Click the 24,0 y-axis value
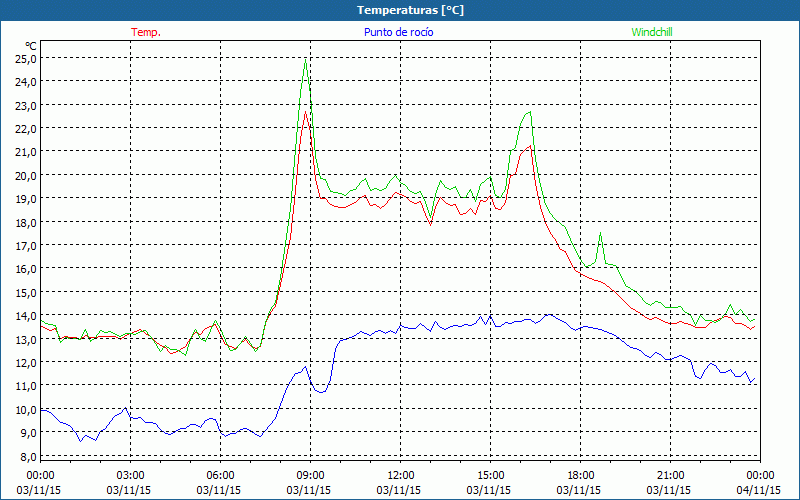Image resolution: width=800 pixels, height=500 pixels. click(26, 82)
